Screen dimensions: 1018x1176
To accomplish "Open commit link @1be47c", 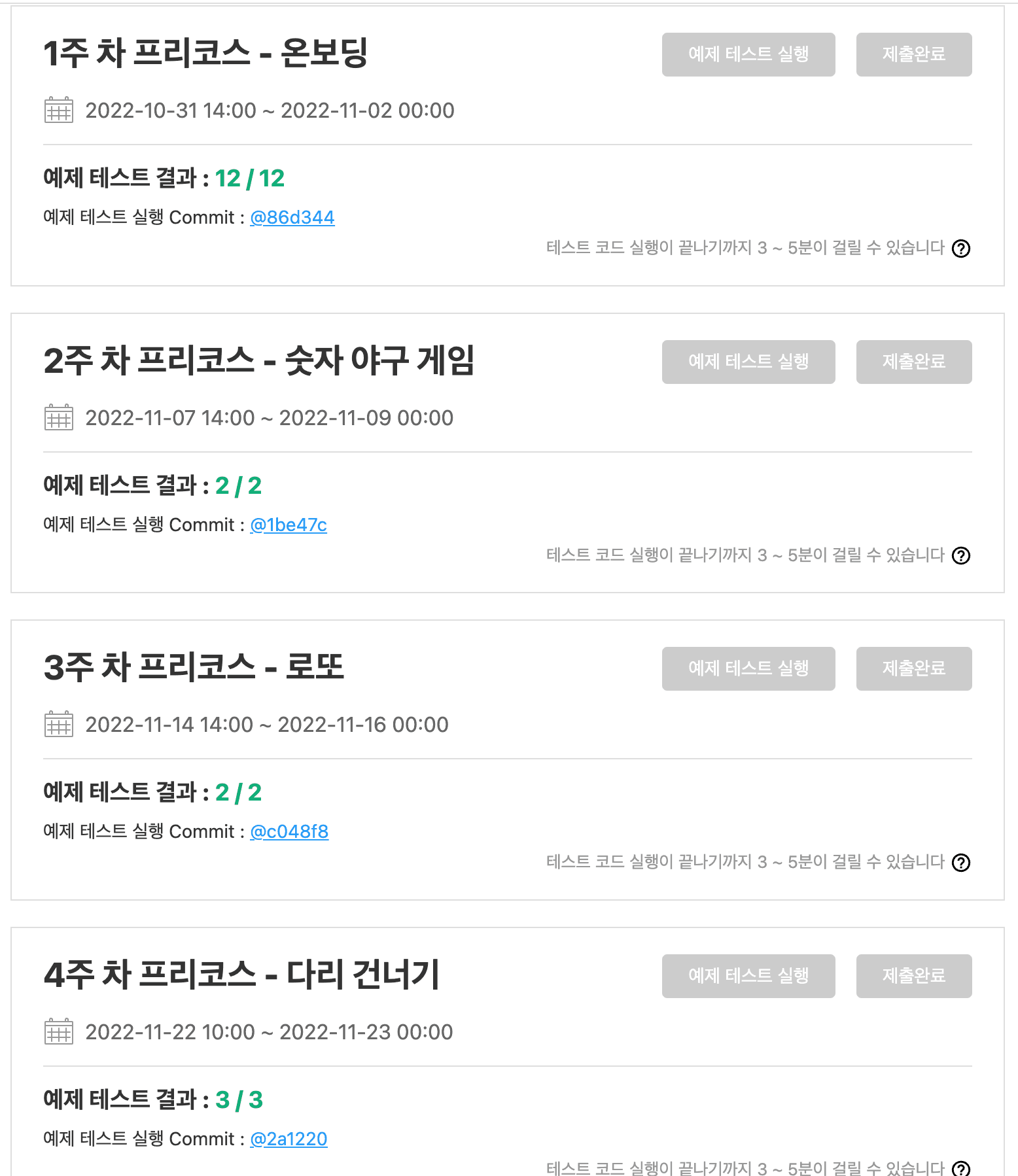I will [288, 525].
